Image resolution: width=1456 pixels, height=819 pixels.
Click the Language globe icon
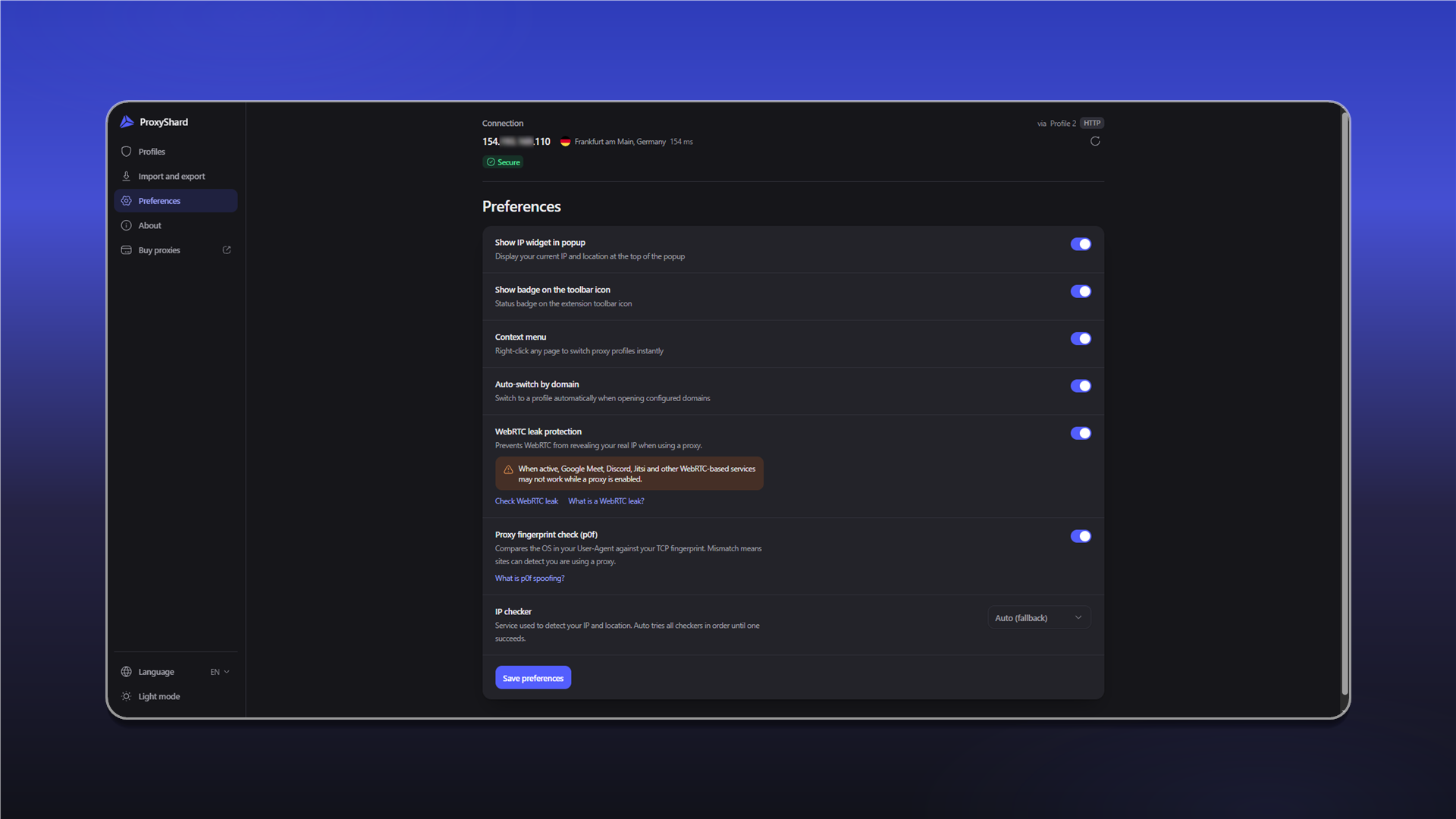pyautogui.click(x=127, y=672)
